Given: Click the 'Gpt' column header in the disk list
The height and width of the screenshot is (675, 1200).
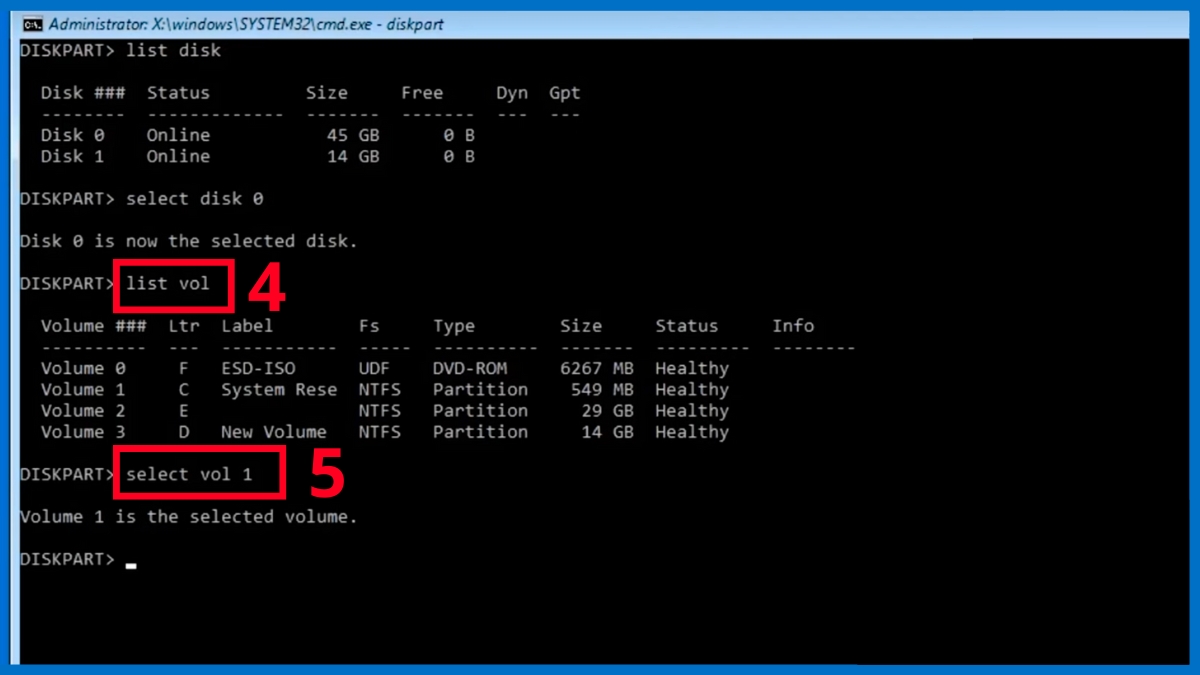Looking at the screenshot, I should coord(564,93).
